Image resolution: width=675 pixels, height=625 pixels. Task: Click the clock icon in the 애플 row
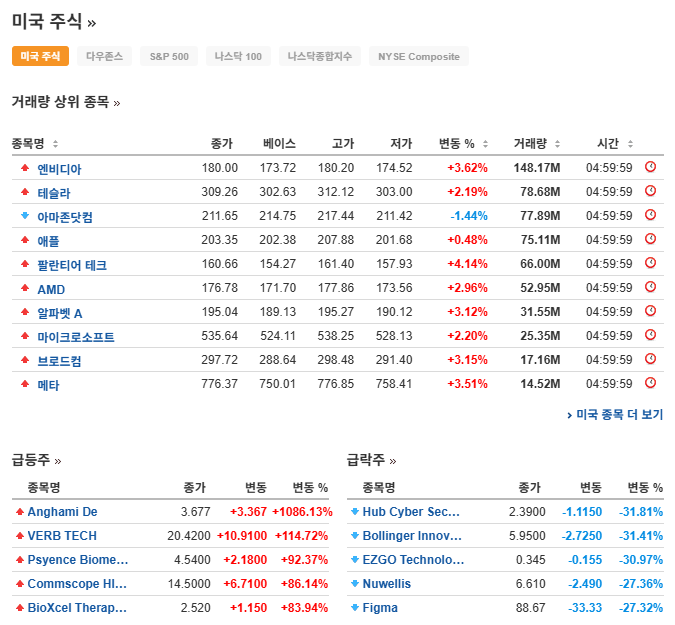tap(650, 239)
